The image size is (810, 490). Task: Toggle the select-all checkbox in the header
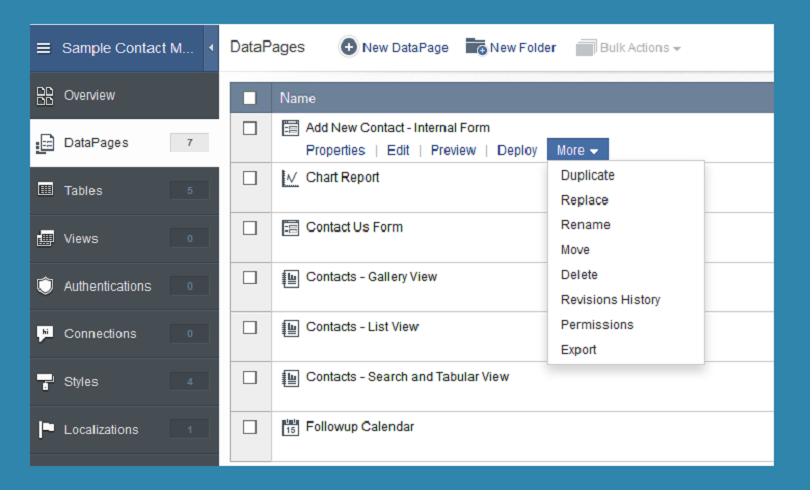click(250, 98)
